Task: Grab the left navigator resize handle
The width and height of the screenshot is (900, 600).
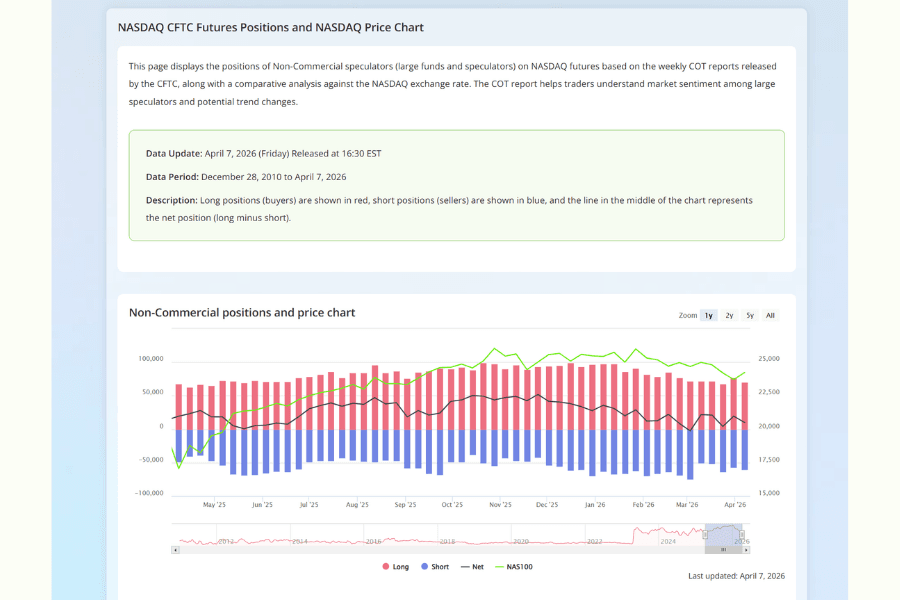Action: [x=705, y=534]
